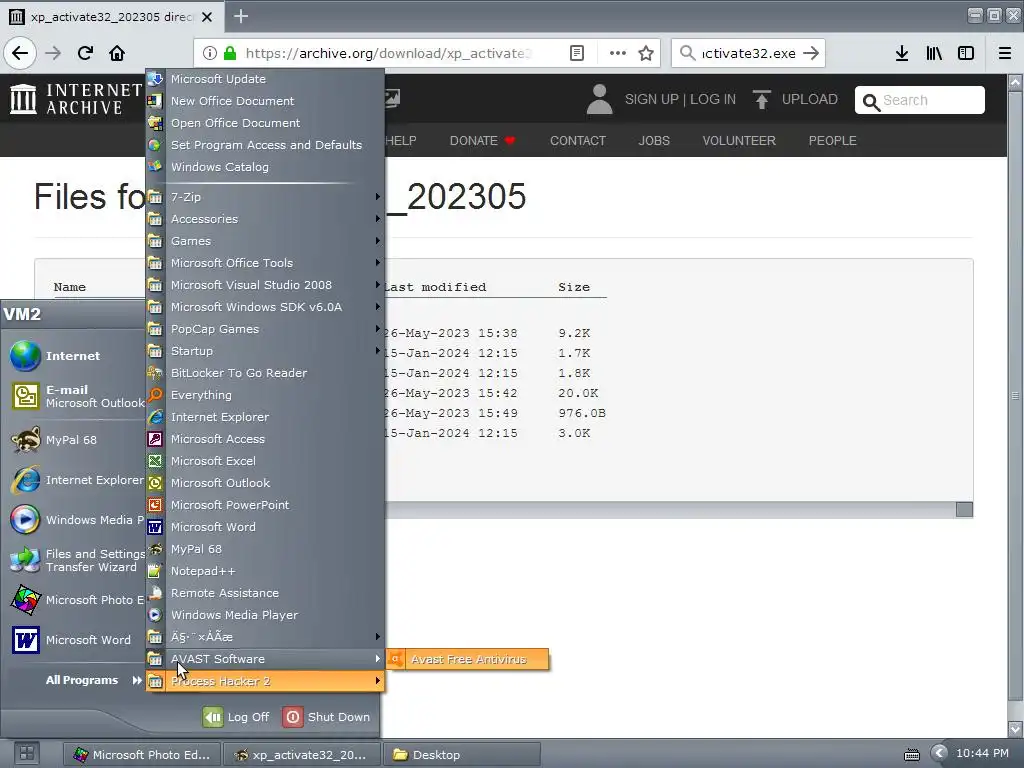Open MyPal 68 in pinned start menu
This screenshot has width=1024, height=768.
click(x=74, y=440)
